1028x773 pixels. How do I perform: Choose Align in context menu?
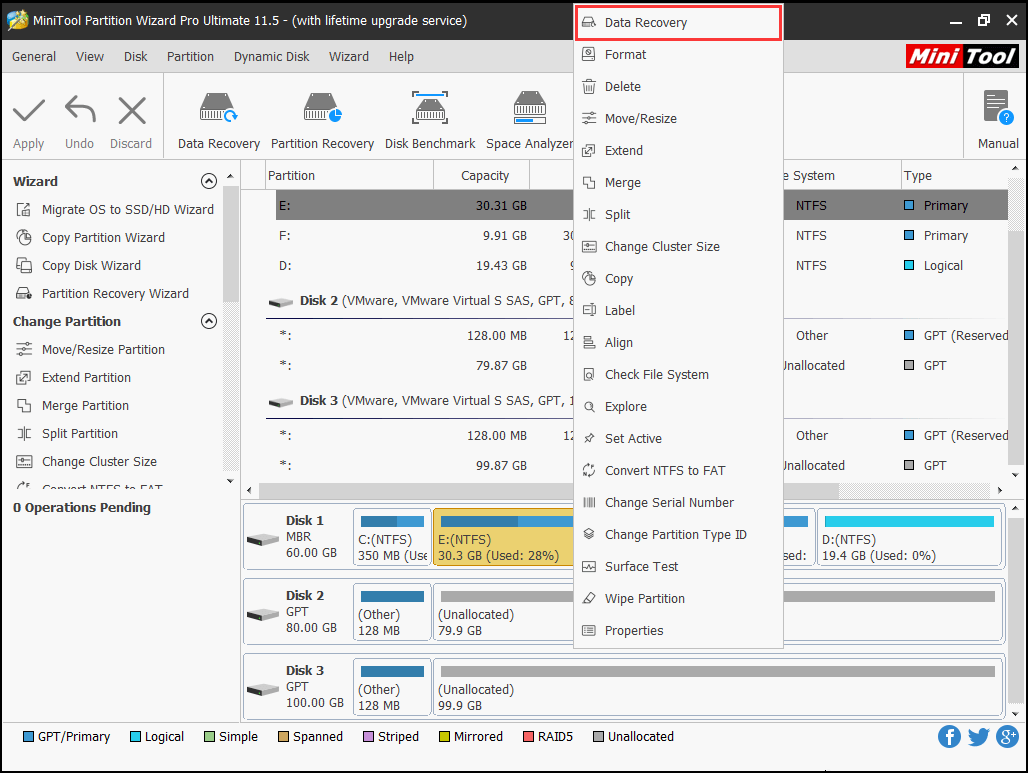click(x=679, y=343)
